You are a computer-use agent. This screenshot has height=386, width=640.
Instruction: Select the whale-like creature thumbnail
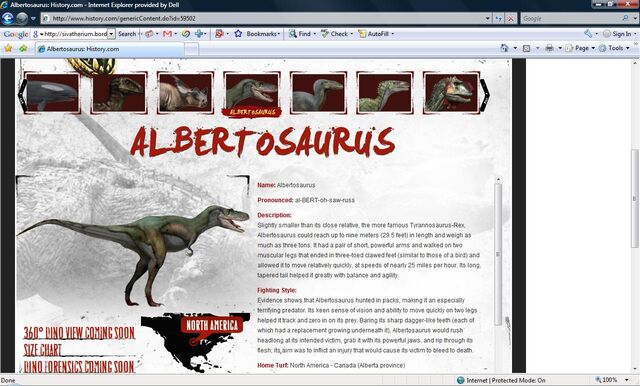[52, 93]
